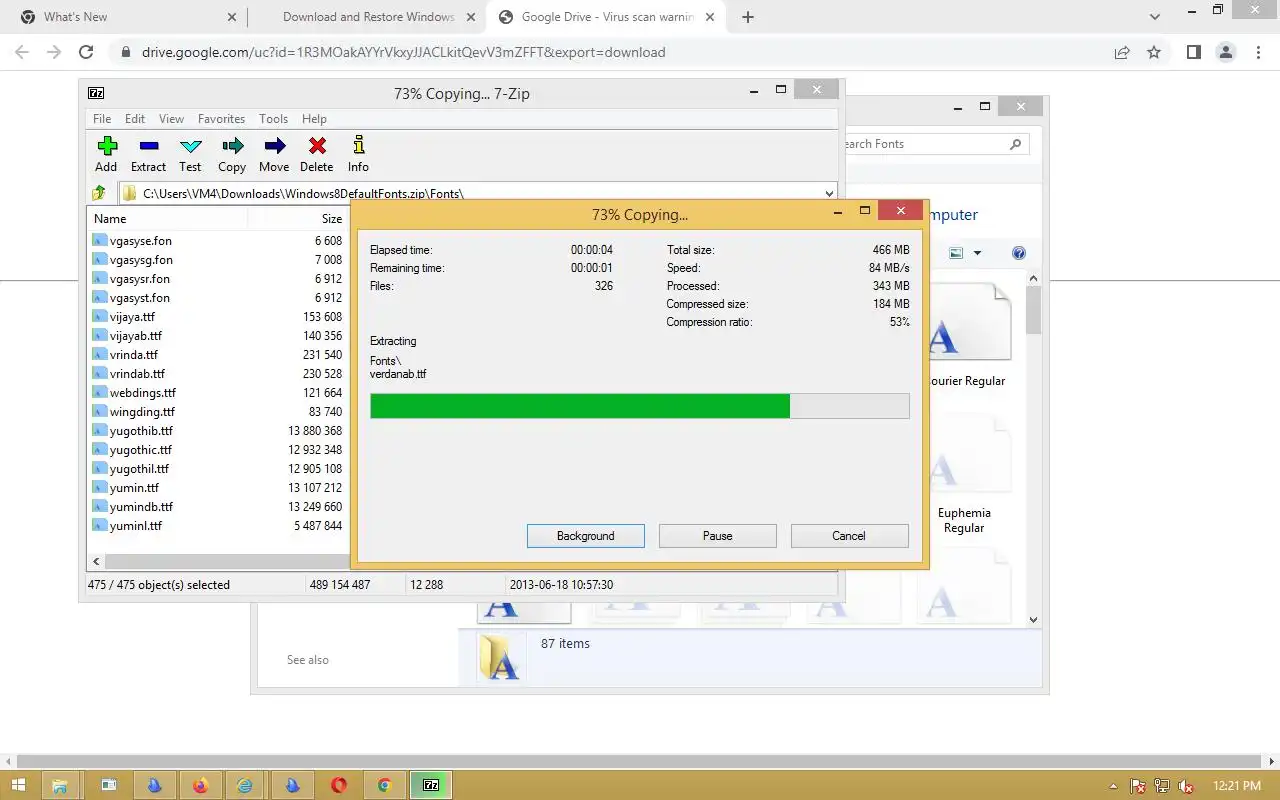The width and height of the screenshot is (1280, 800).
Task: Click the Google Chrome taskbar icon
Action: 384,785
